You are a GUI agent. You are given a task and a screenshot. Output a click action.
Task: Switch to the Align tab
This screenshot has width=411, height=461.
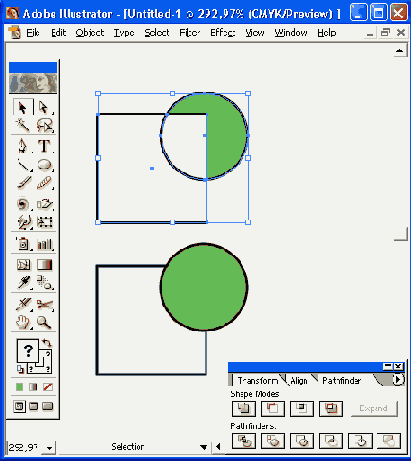tap(299, 380)
